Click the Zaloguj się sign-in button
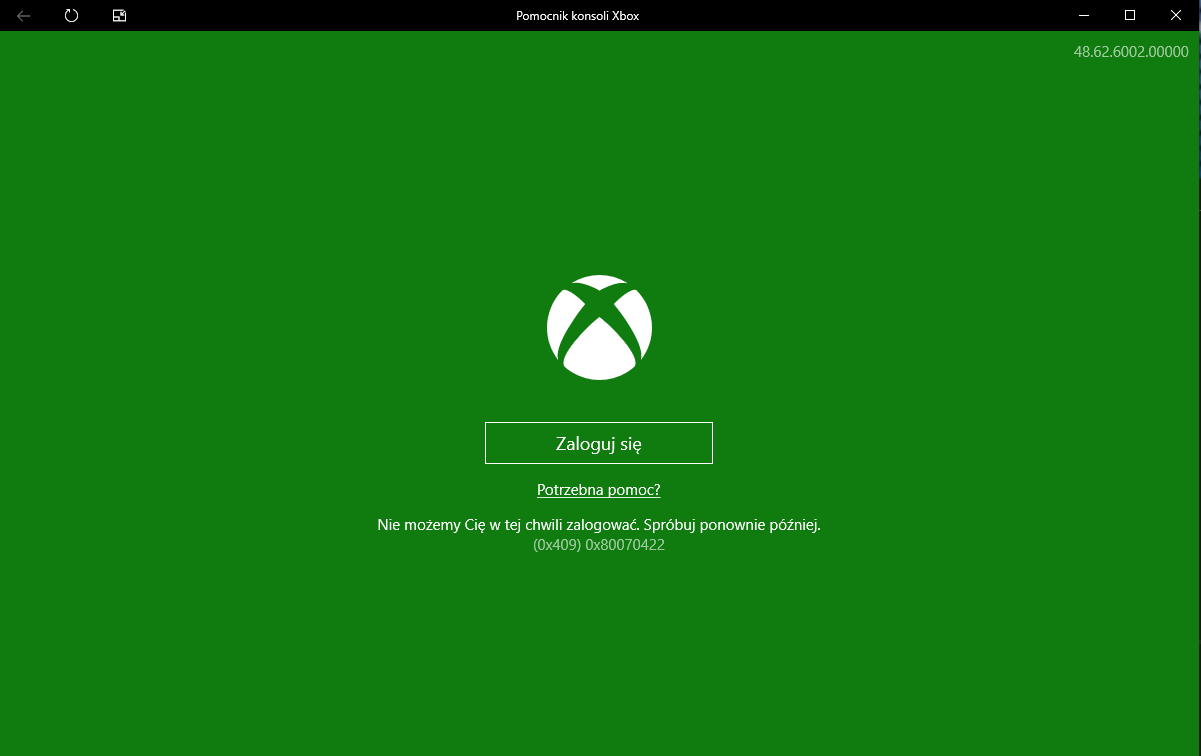Image resolution: width=1201 pixels, height=756 pixels. [599, 443]
